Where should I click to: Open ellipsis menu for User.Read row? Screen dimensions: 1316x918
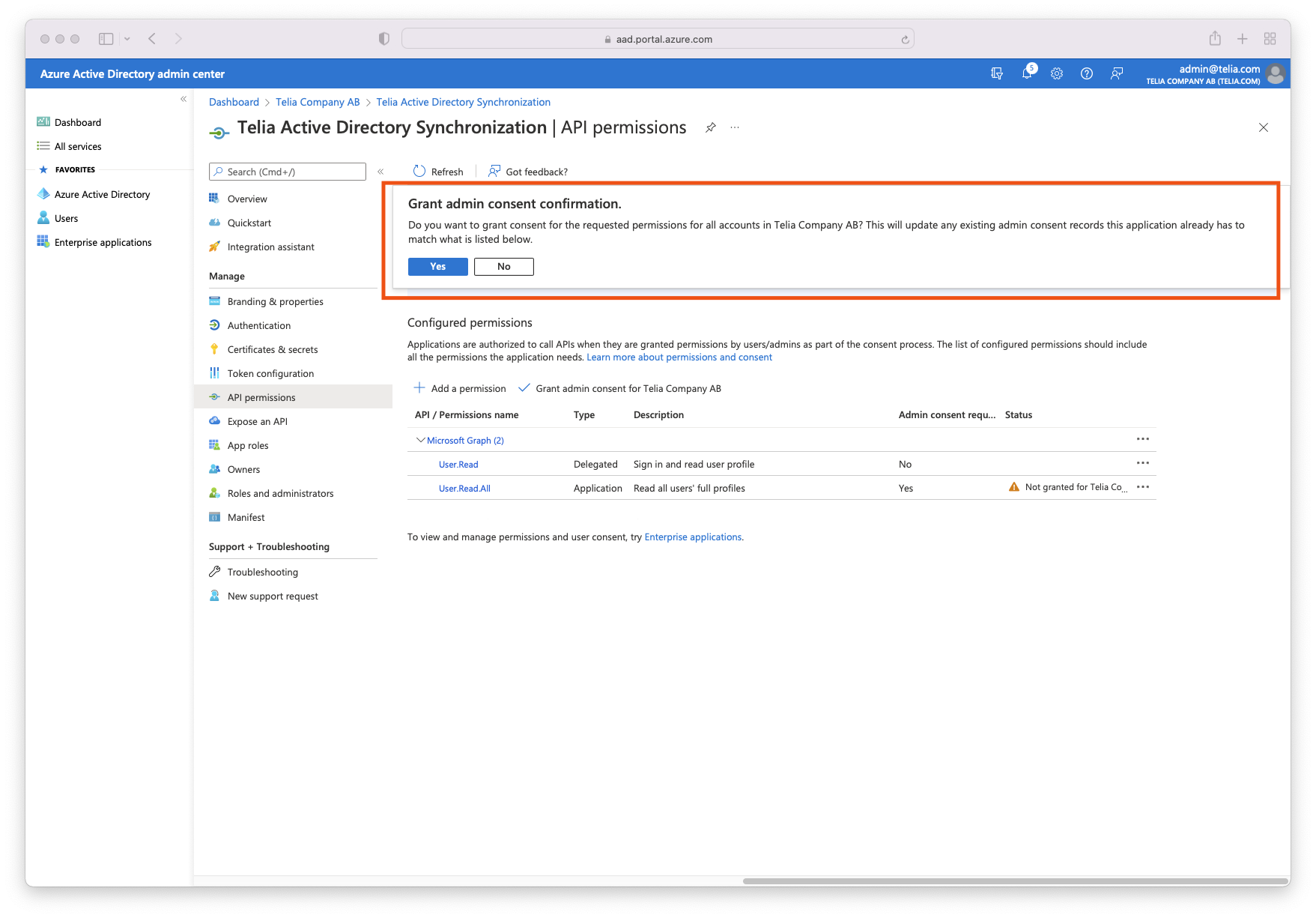(1143, 463)
